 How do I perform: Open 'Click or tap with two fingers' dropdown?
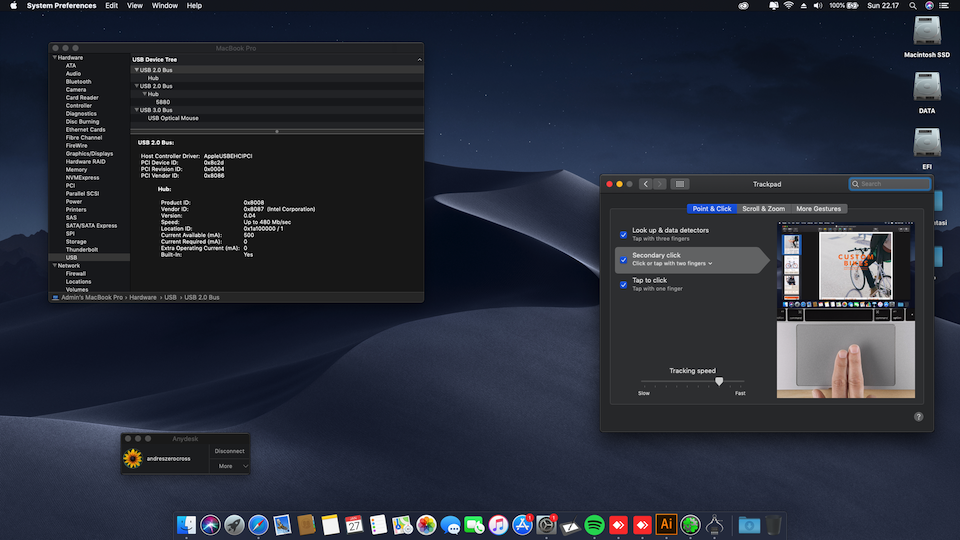[x=672, y=263]
